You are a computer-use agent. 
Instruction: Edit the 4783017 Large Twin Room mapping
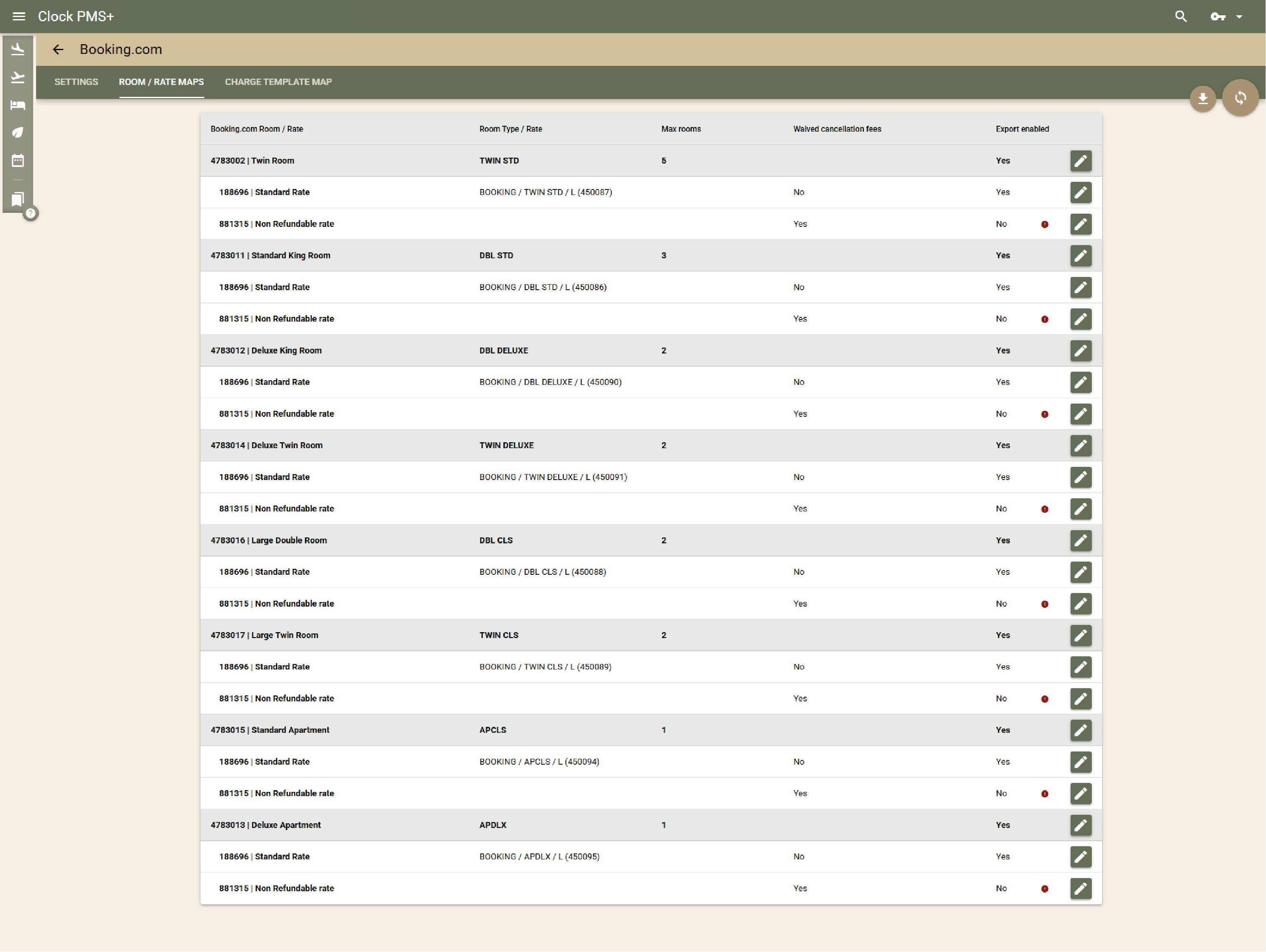pos(1081,636)
